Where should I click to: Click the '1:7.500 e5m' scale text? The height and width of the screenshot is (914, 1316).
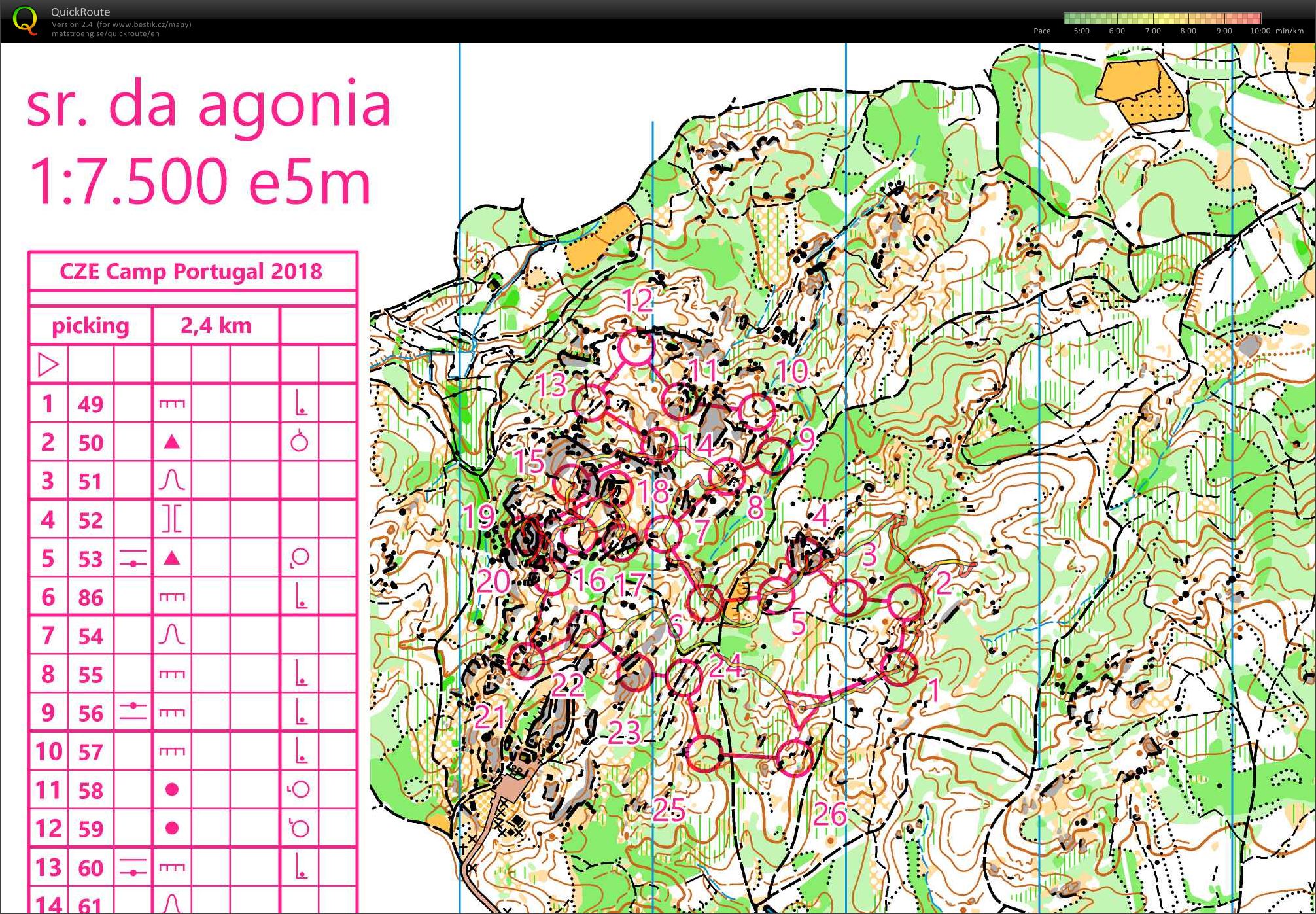[x=199, y=181]
